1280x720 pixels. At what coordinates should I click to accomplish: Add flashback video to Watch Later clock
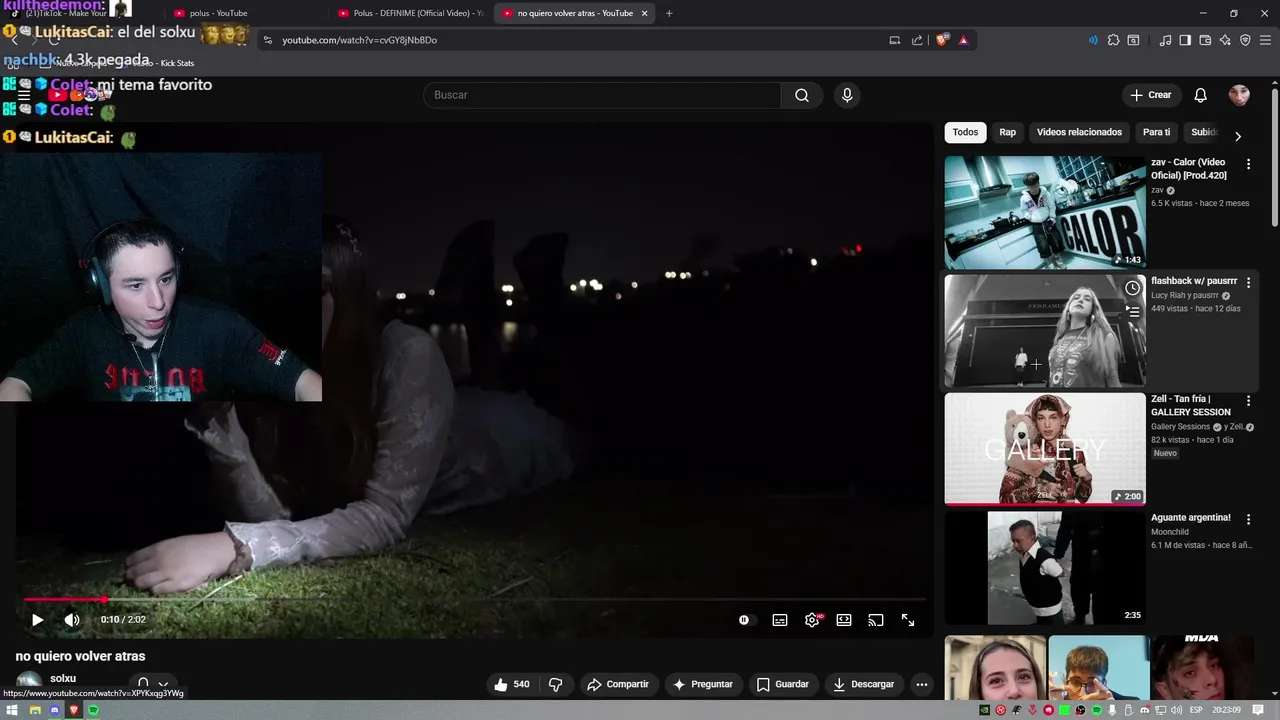click(x=1132, y=288)
